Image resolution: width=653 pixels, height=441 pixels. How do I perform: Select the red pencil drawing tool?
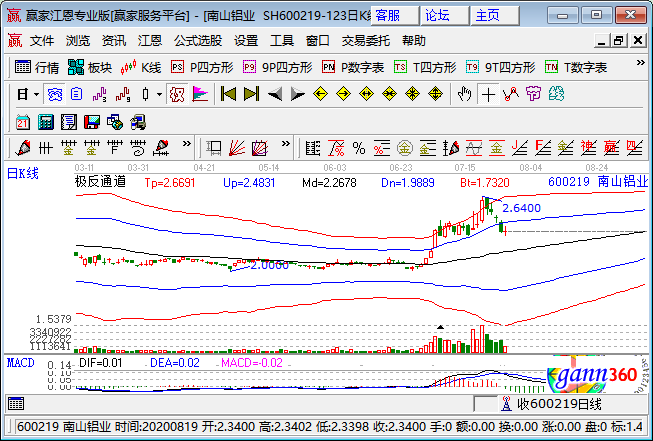[23, 148]
